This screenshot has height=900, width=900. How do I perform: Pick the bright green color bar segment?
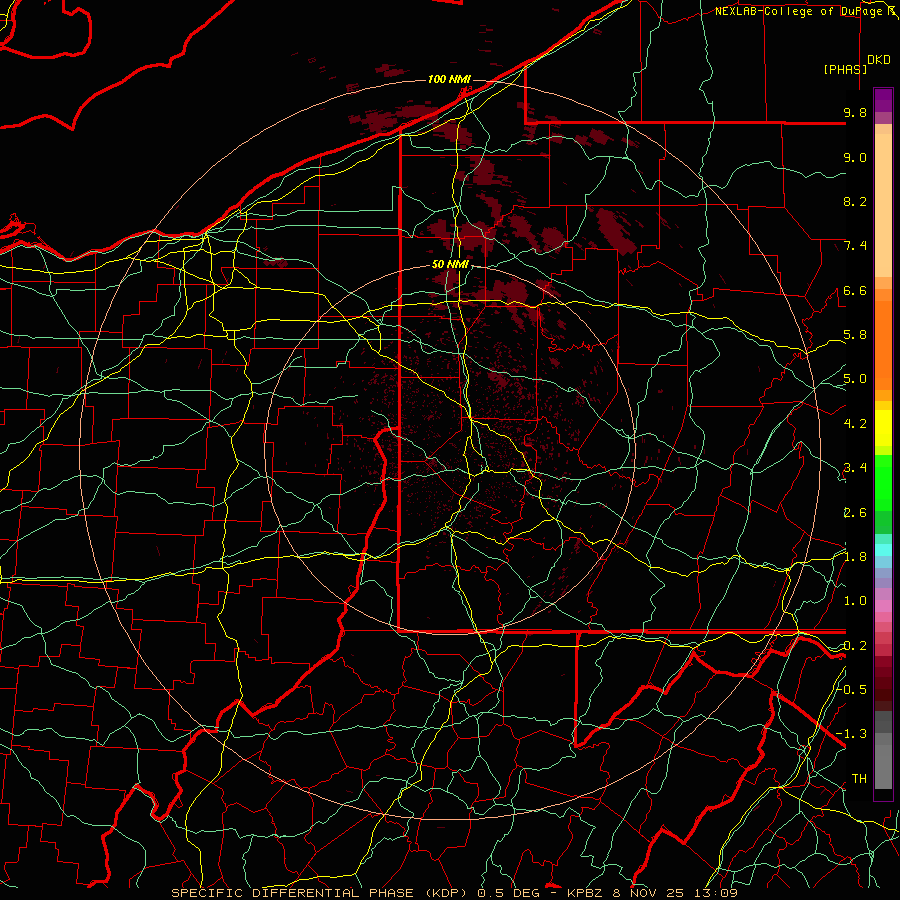click(883, 483)
